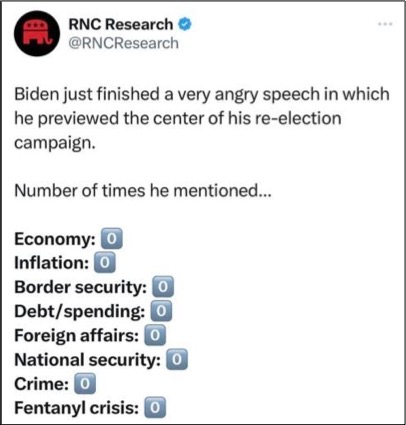Click the first tweet line about Biden's angry speech
Viewport: 406px width, 425px height.
click(202, 95)
